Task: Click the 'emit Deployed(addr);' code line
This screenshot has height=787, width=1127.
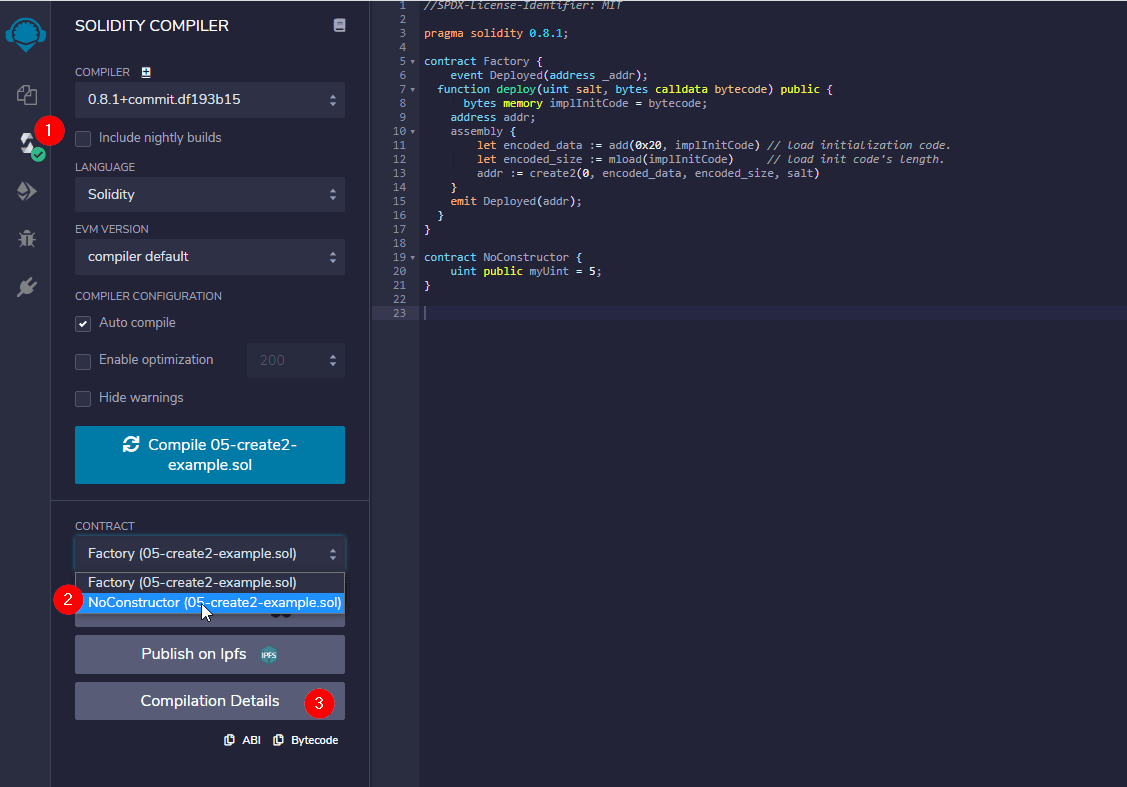Action: click(x=516, y=201)
